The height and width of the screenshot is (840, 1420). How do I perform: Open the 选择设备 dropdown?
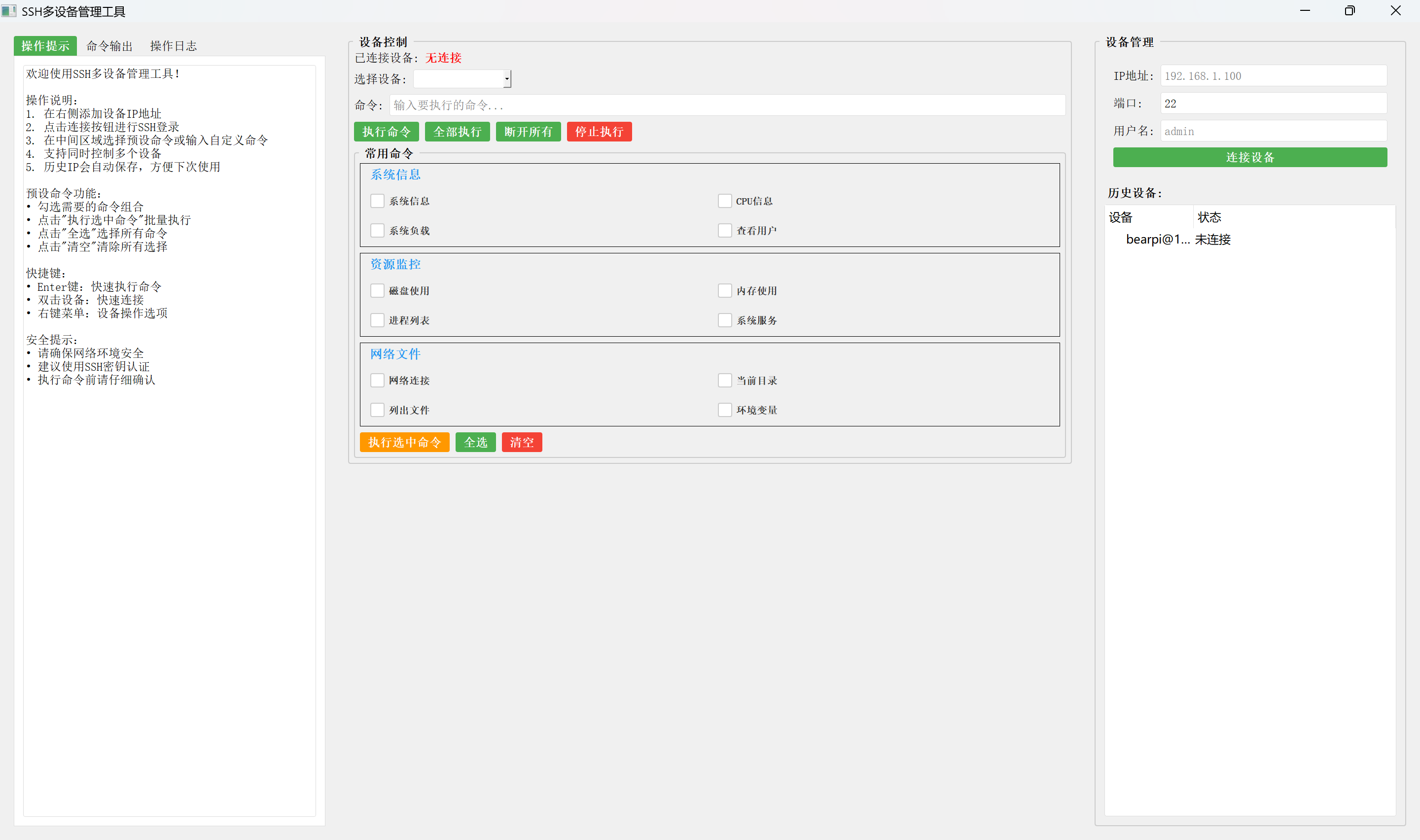[x=507, y=79]
